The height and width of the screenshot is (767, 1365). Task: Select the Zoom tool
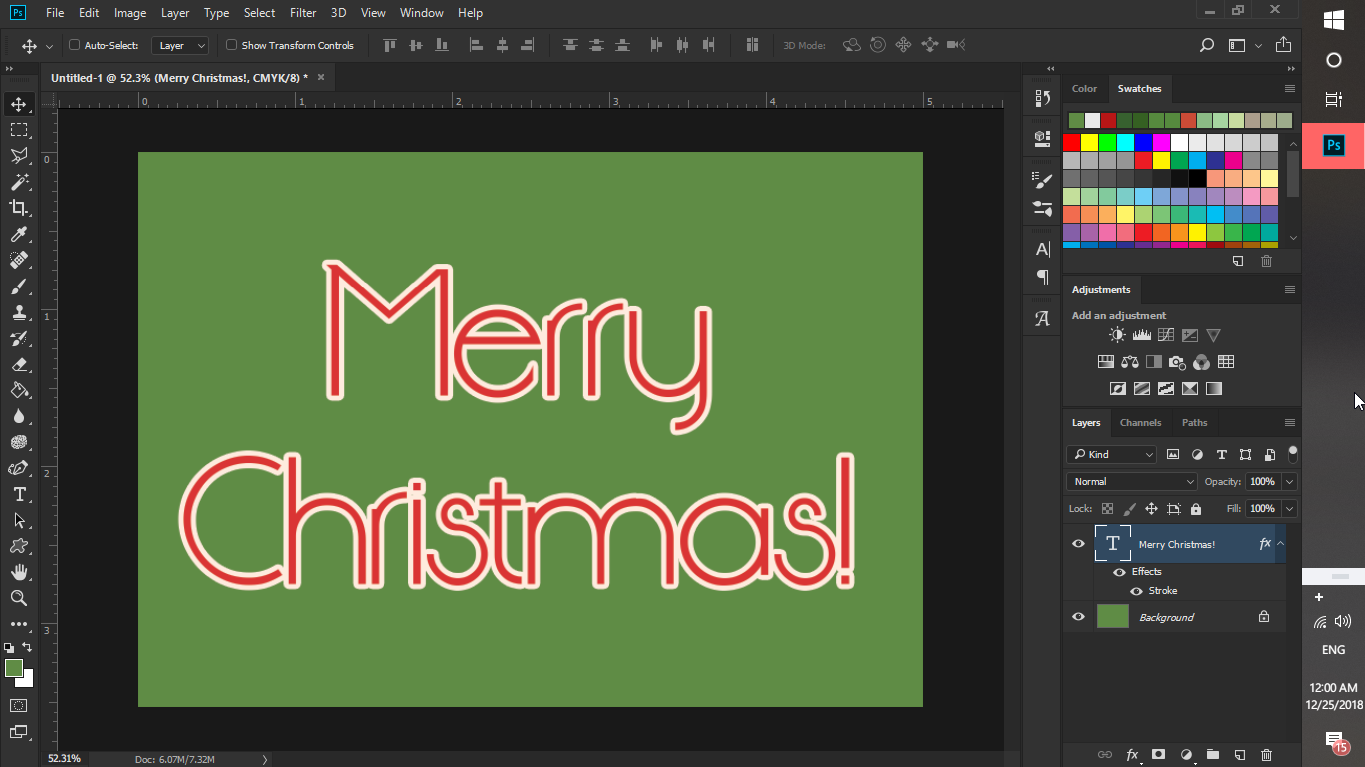(19, 598)
